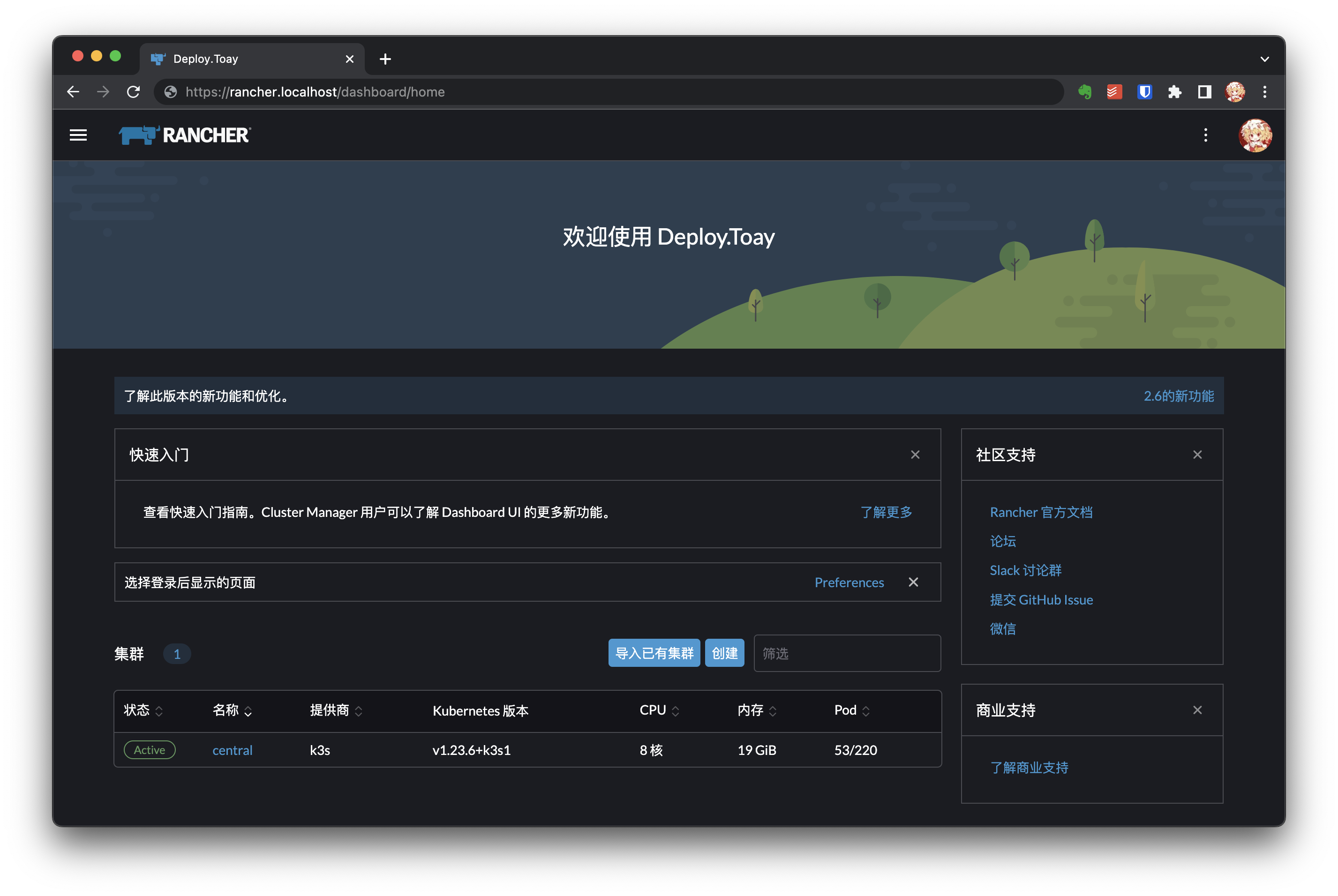Click the Todoist extension icon
This screenshot has width=1338, height=896.
click(x=1114, y=92)
